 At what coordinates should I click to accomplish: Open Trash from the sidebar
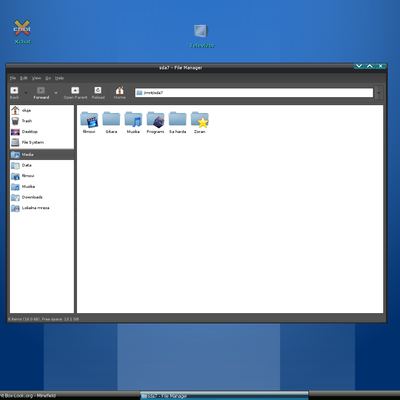click(x=42, y=121)
